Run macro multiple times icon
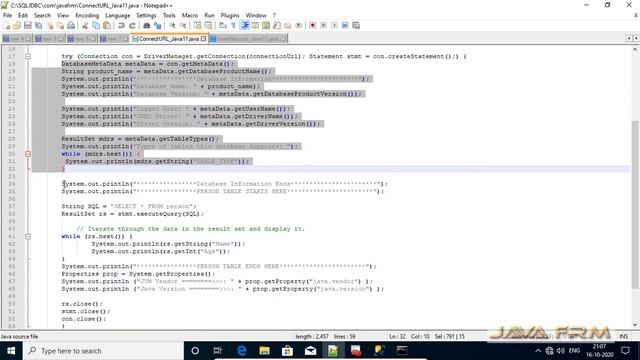The width and height of the screenshot is (640, 360). pos(345,25)
